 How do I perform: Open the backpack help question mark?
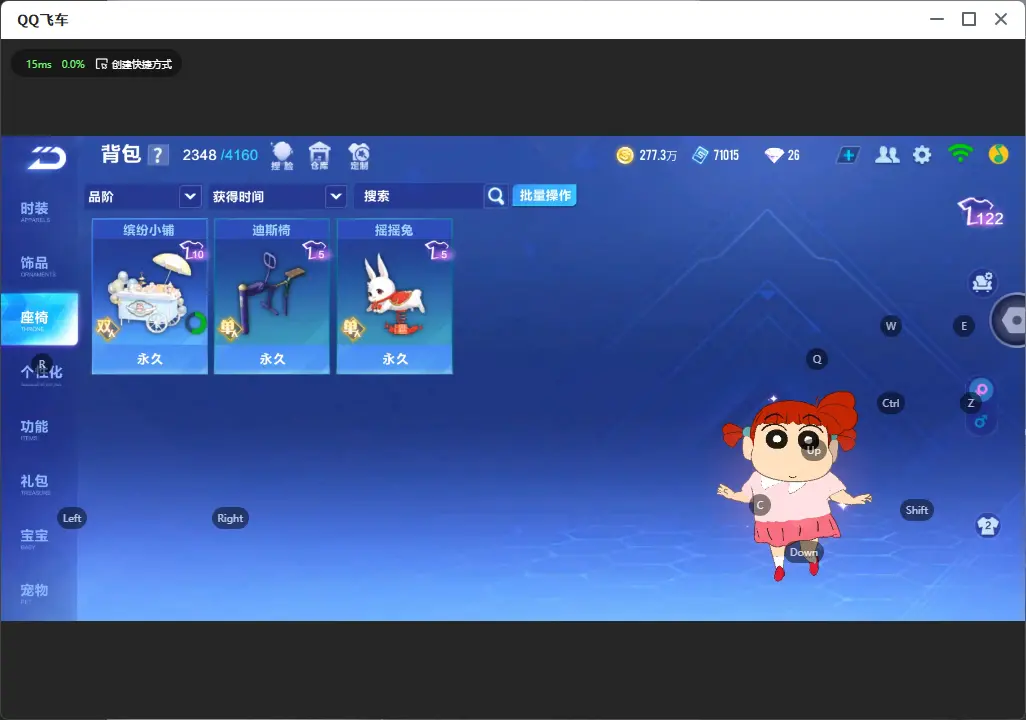click(x=157, y=155)
